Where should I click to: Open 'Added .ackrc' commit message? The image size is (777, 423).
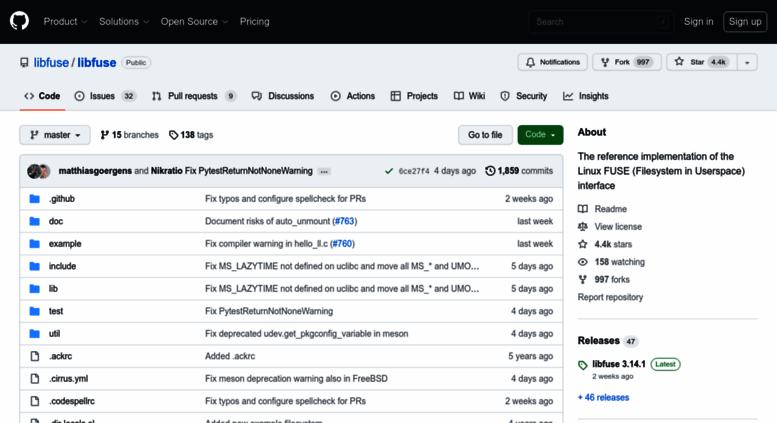point(230,356)
